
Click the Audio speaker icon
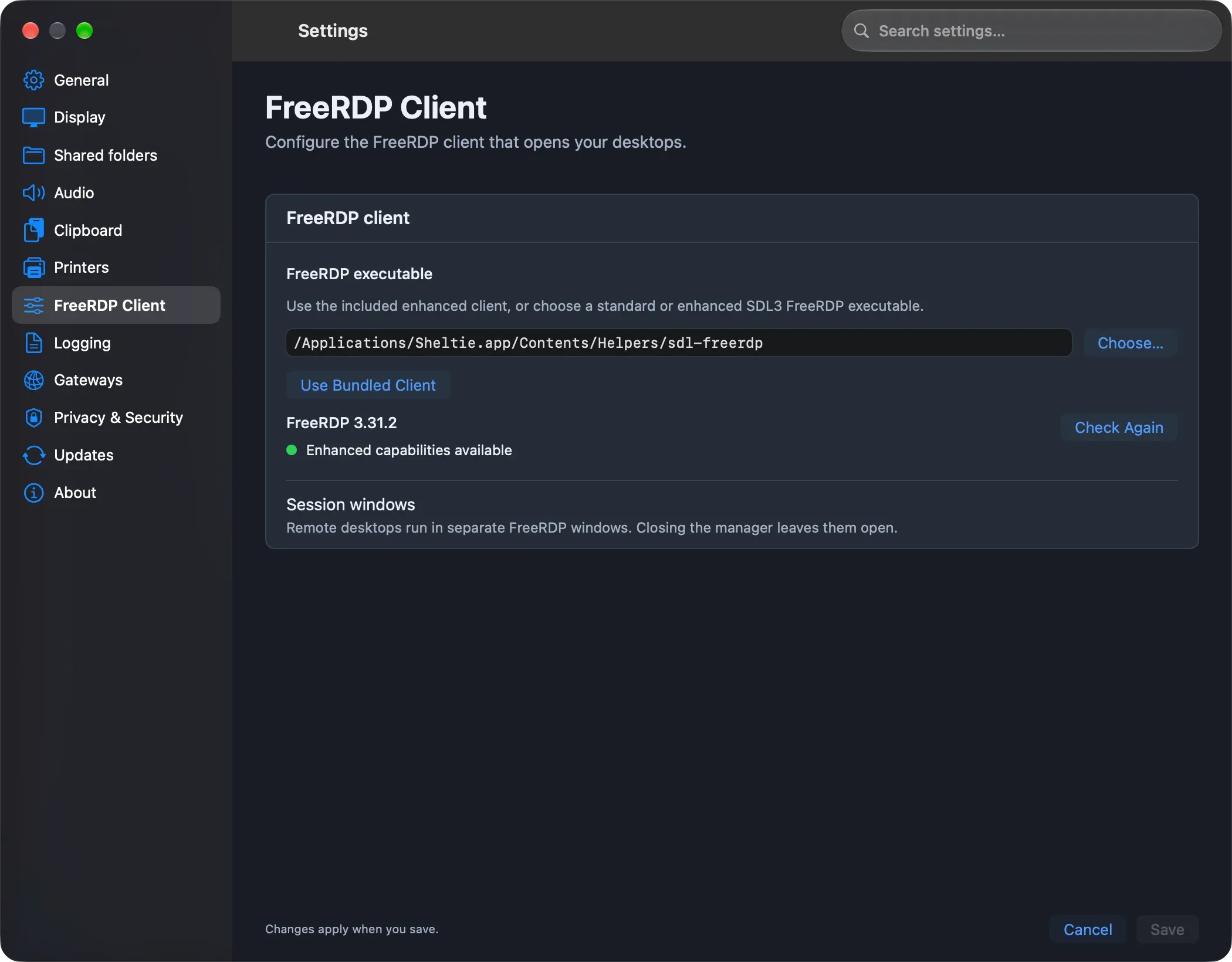[33, 193]
